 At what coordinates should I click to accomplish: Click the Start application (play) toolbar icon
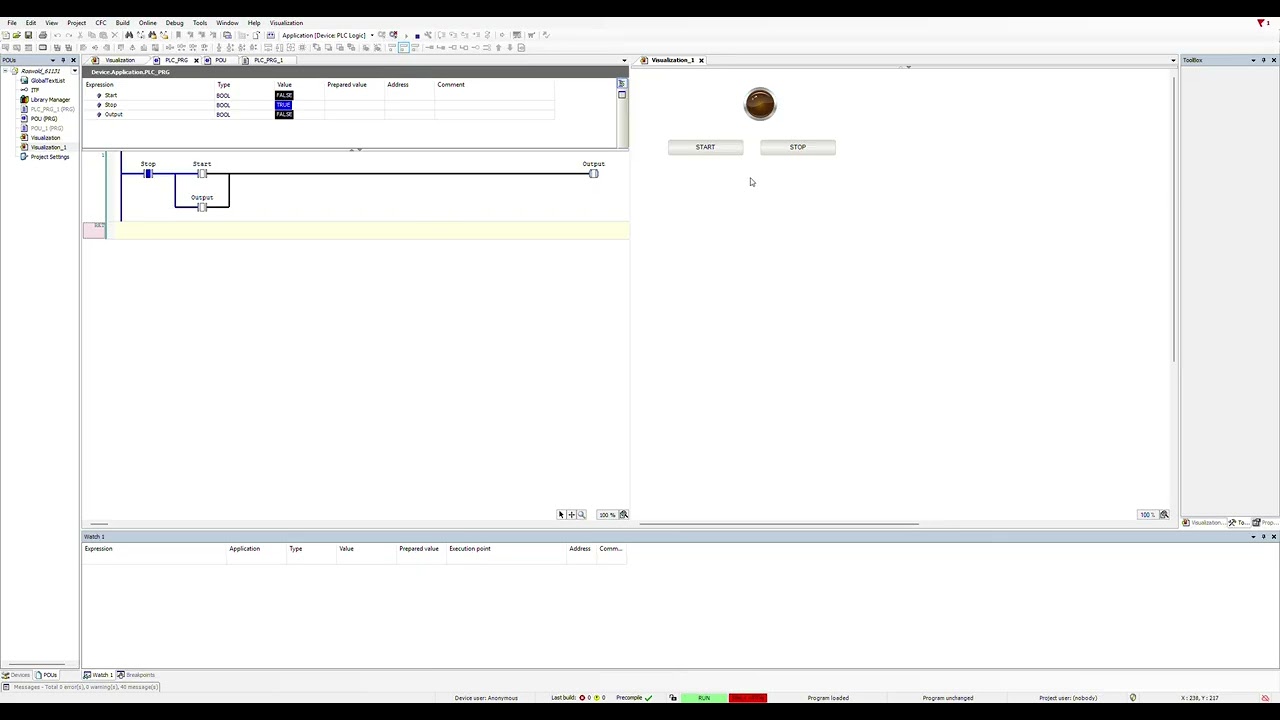click(x=405, y=35)
